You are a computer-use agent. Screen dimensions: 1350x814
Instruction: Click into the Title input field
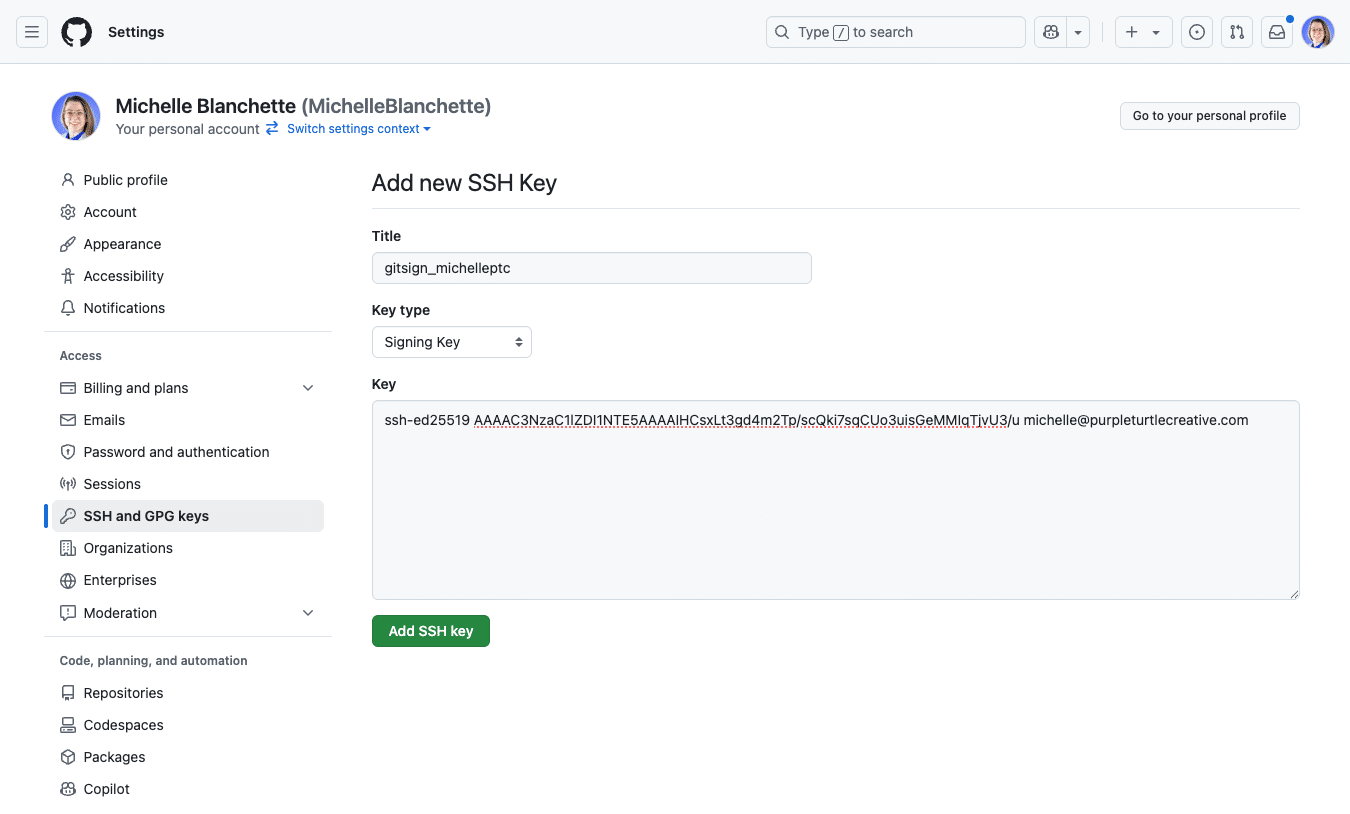(591, 268)
